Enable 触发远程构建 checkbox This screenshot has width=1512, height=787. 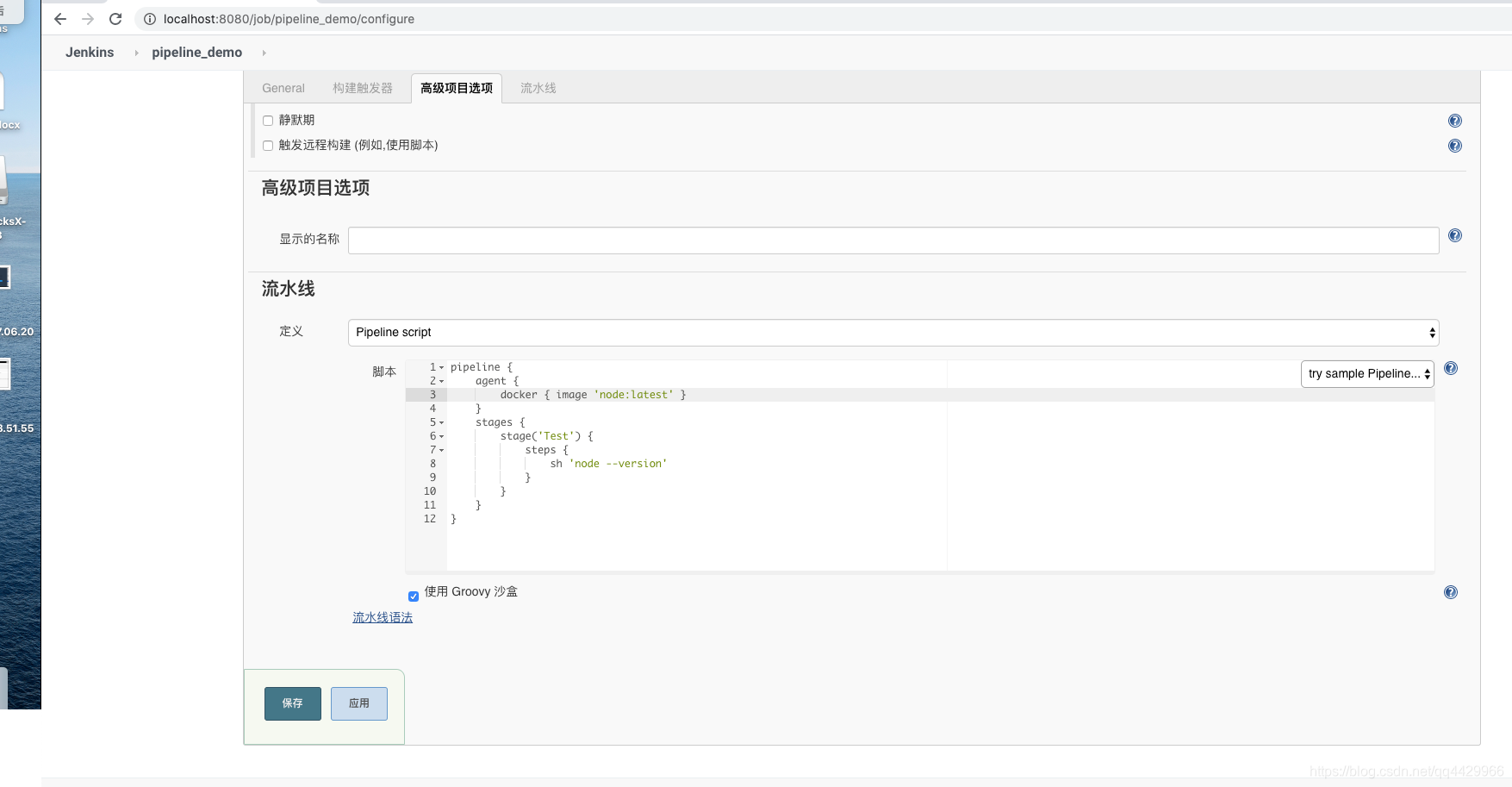point(268,146)
